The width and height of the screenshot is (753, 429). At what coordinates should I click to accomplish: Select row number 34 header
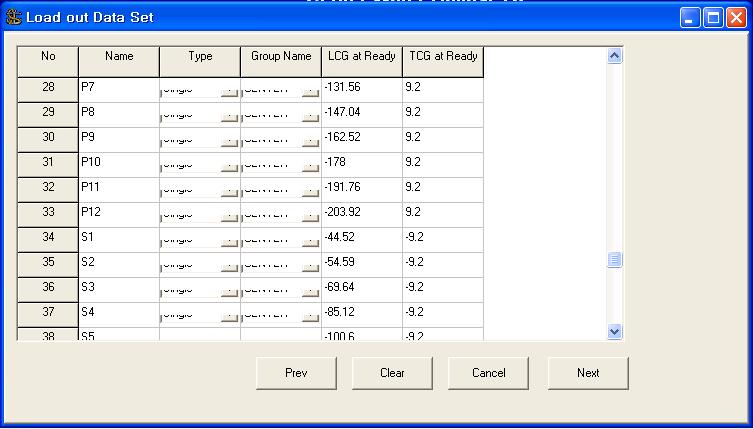pyautogui.click(x=48, y=237)
